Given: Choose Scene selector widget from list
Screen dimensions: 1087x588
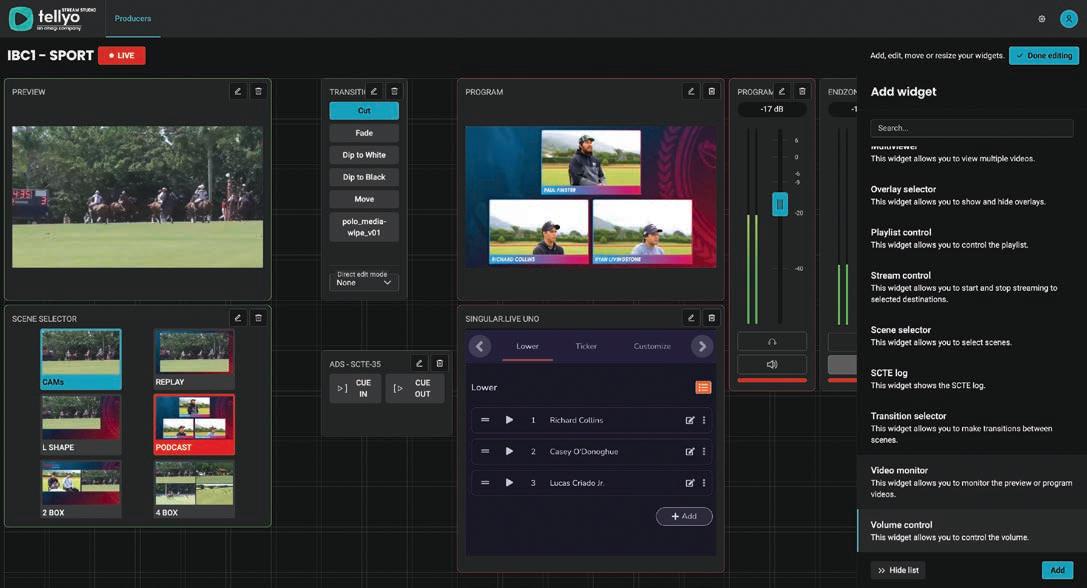Looking at the screenshot, I should point(971,336).
